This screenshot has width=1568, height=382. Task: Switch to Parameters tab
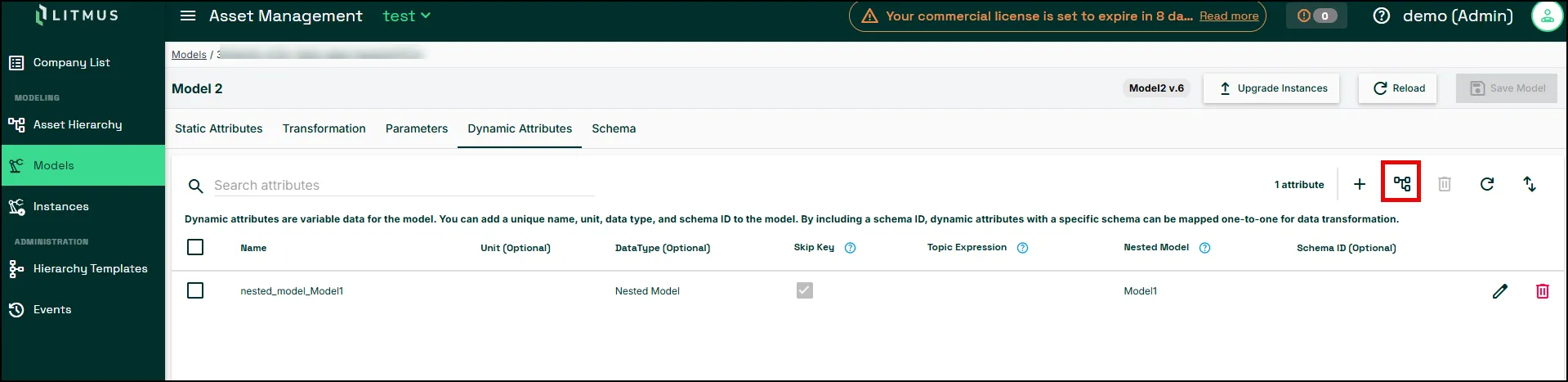(x=417, y=128)
